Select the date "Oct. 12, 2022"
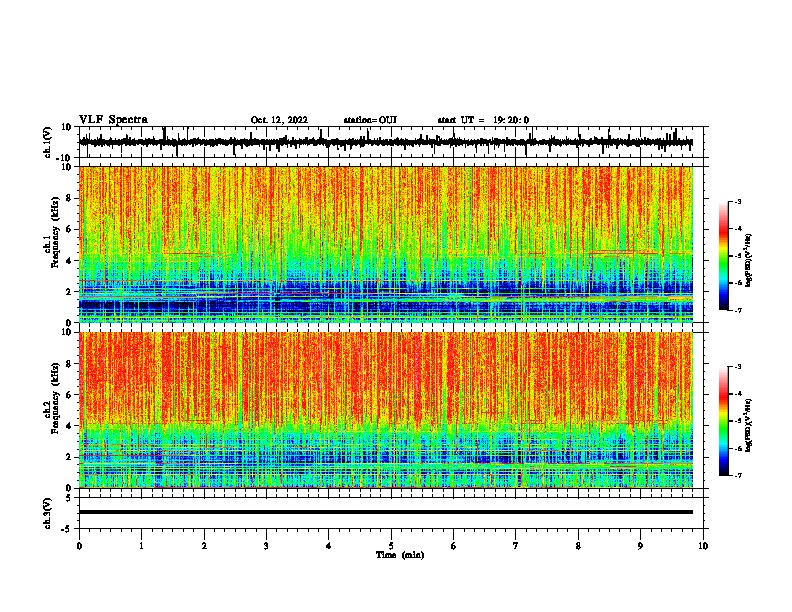This screenshot has height=612, width=792. (x=279, y=120)
